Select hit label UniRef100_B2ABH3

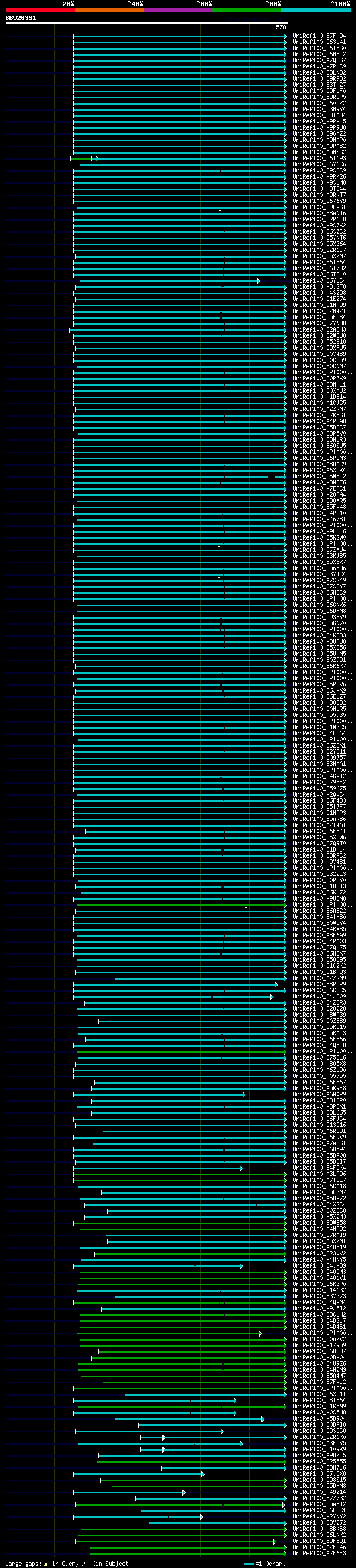pos(319,330)
